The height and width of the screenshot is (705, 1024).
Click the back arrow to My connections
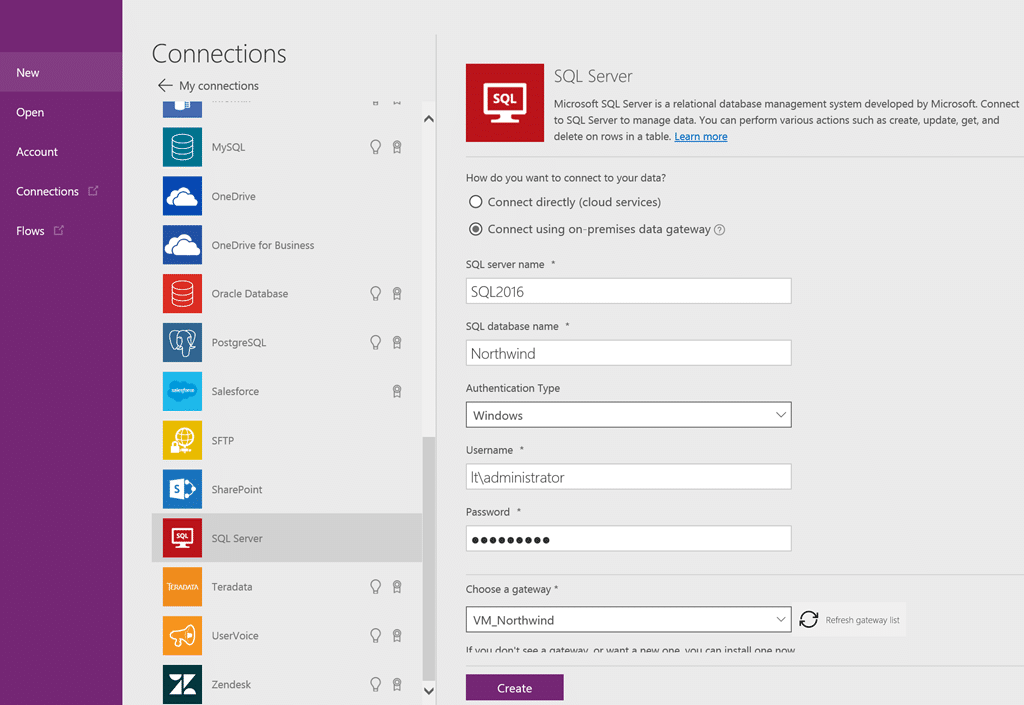click(x=165, y=86)
